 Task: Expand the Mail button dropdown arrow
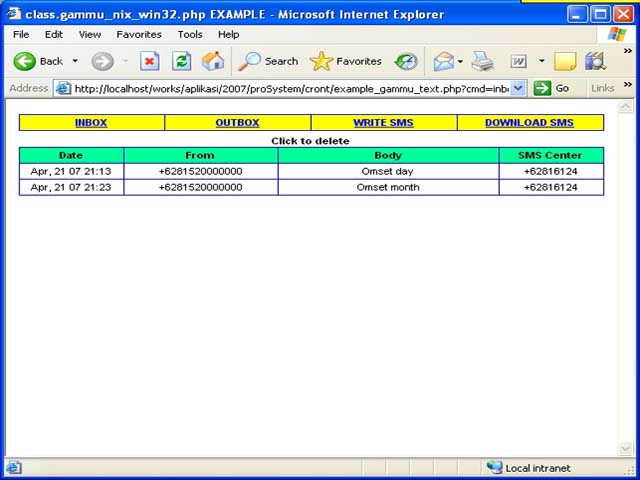[460, 61]
